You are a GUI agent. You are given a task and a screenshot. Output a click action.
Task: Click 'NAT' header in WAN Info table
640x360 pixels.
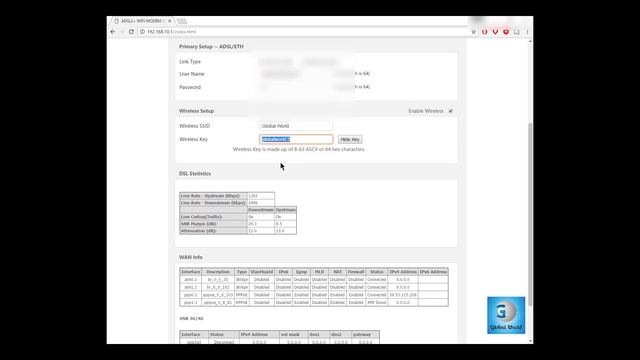pos(337,272)
